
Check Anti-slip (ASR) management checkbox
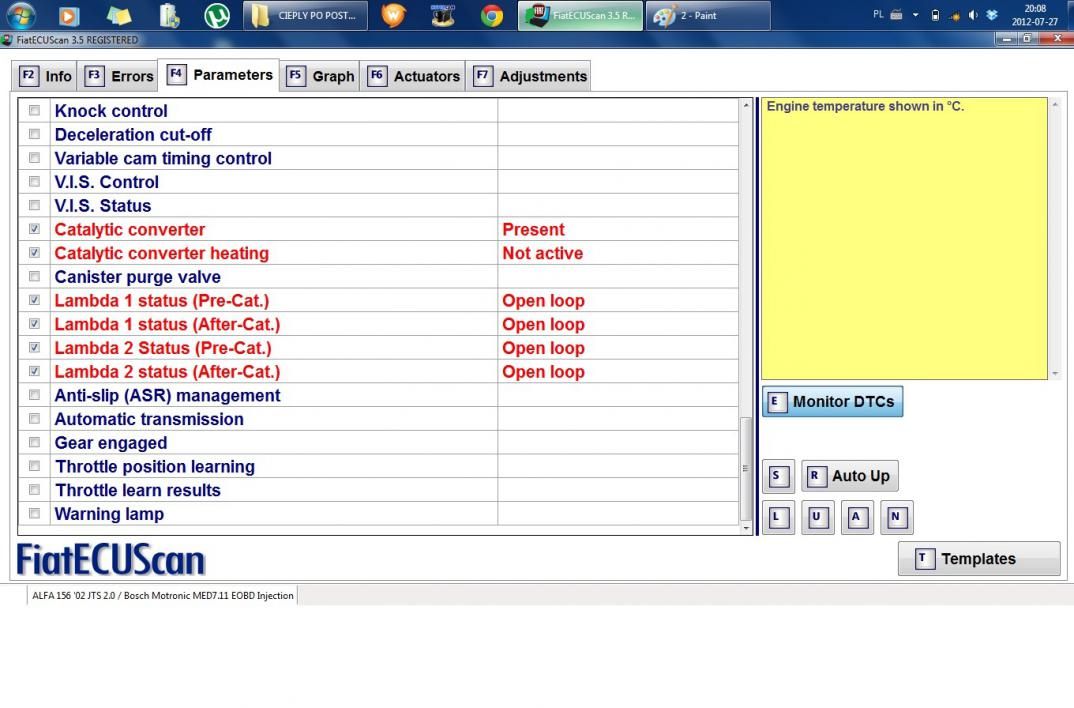click(x=34, y=395)
